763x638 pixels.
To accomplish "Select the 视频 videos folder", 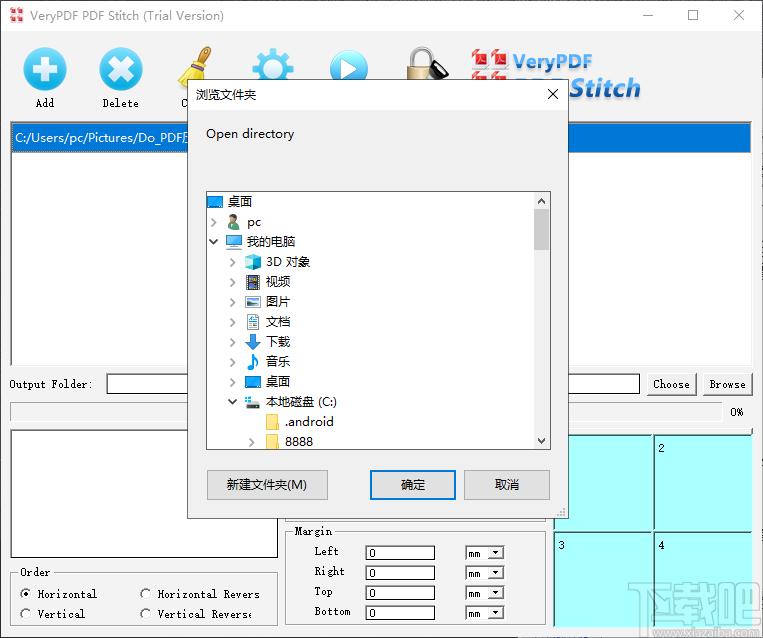I will 278,282.
